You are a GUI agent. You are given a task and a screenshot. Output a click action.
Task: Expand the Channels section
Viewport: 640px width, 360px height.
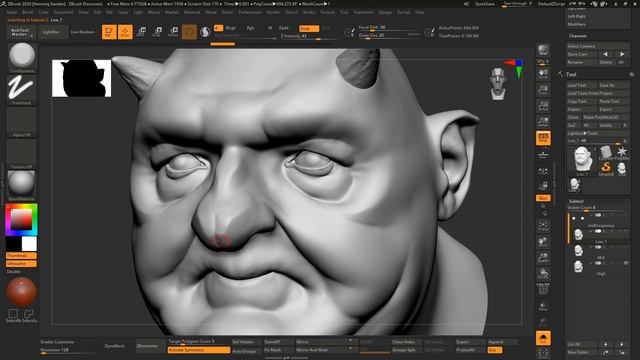click(x=578, y=36)
